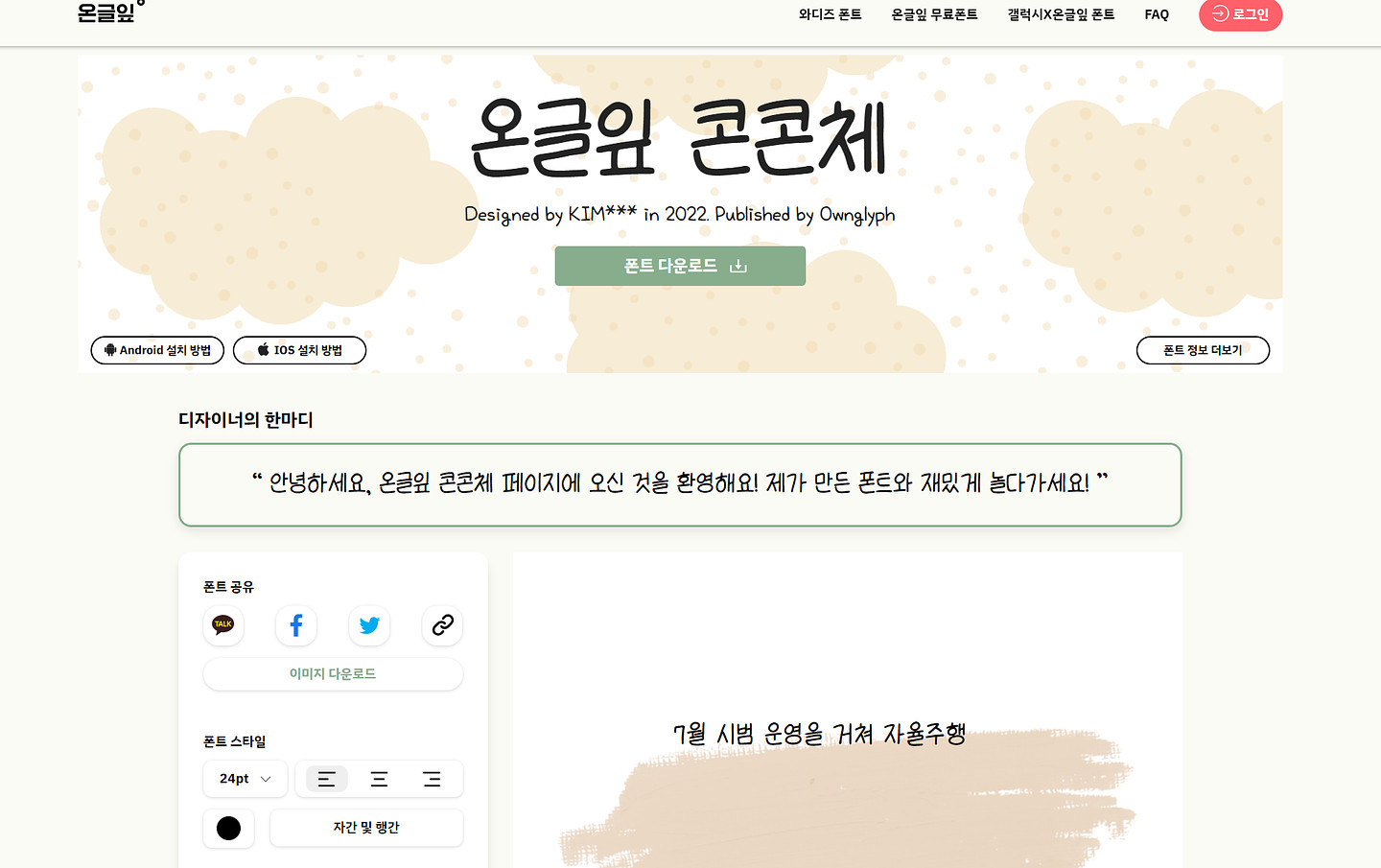This screenshot has width=1381, height=868.
Task: Open 자간 및 행간 spacing settings
Action: coord(366,828)
